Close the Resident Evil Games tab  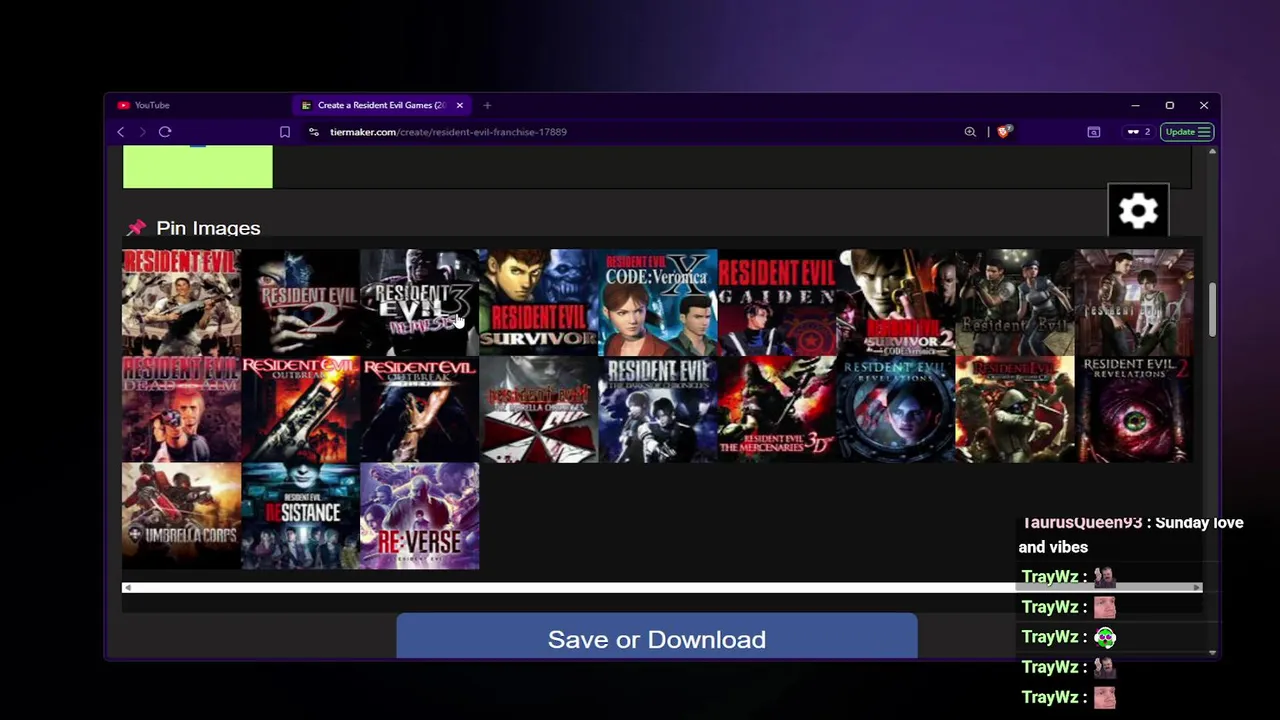[x=460, y=105]
